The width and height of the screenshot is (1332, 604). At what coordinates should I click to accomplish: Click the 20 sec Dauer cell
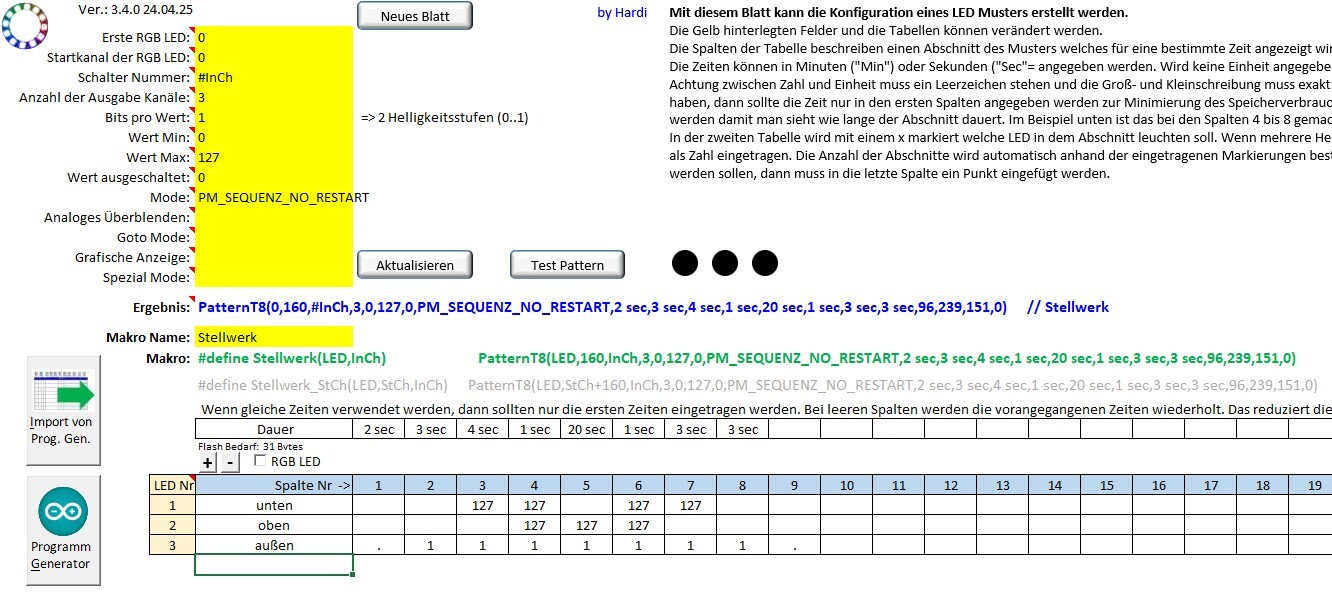[586, 429]
